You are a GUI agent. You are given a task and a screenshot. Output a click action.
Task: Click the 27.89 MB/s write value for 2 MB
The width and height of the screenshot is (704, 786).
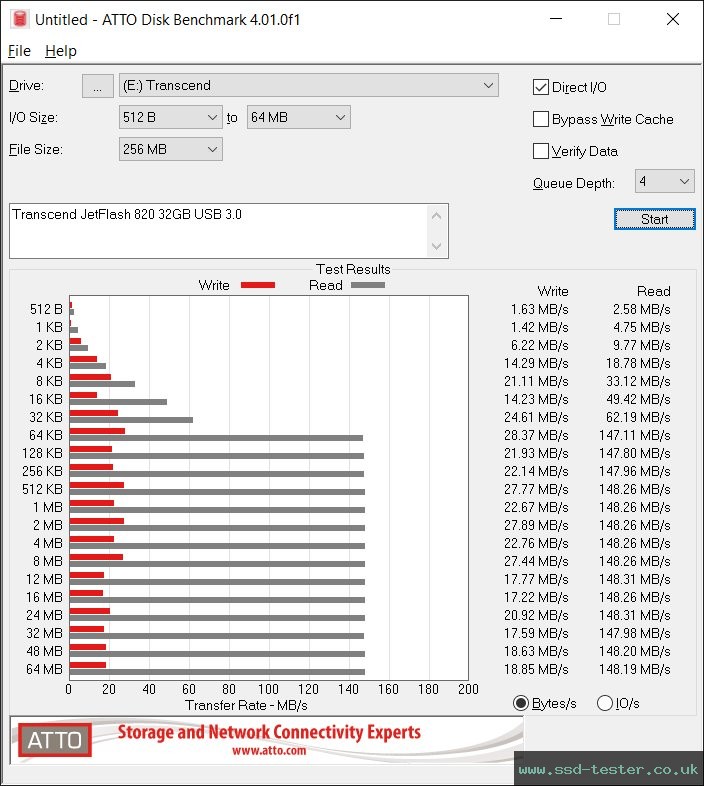pyautogui.click(x=536, y=525)
